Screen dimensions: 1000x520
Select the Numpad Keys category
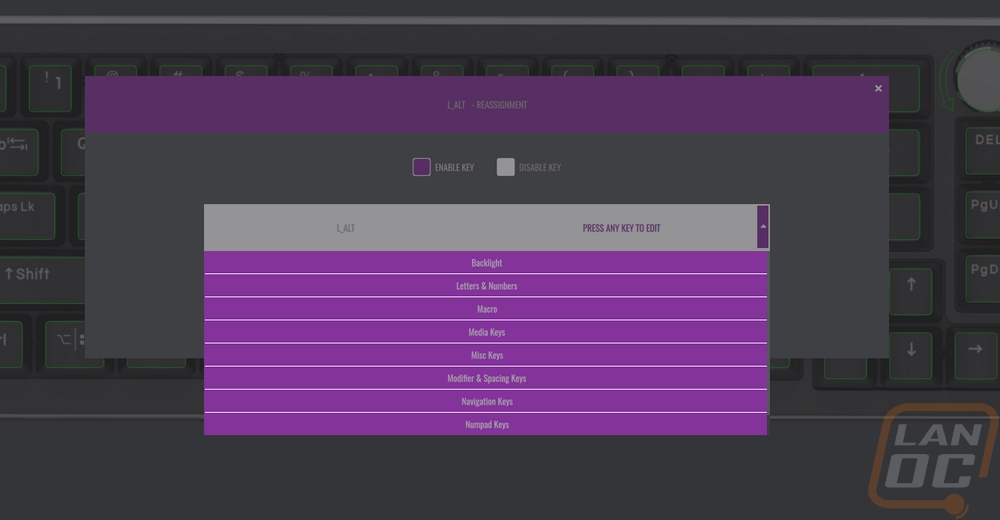pos(486,424)
